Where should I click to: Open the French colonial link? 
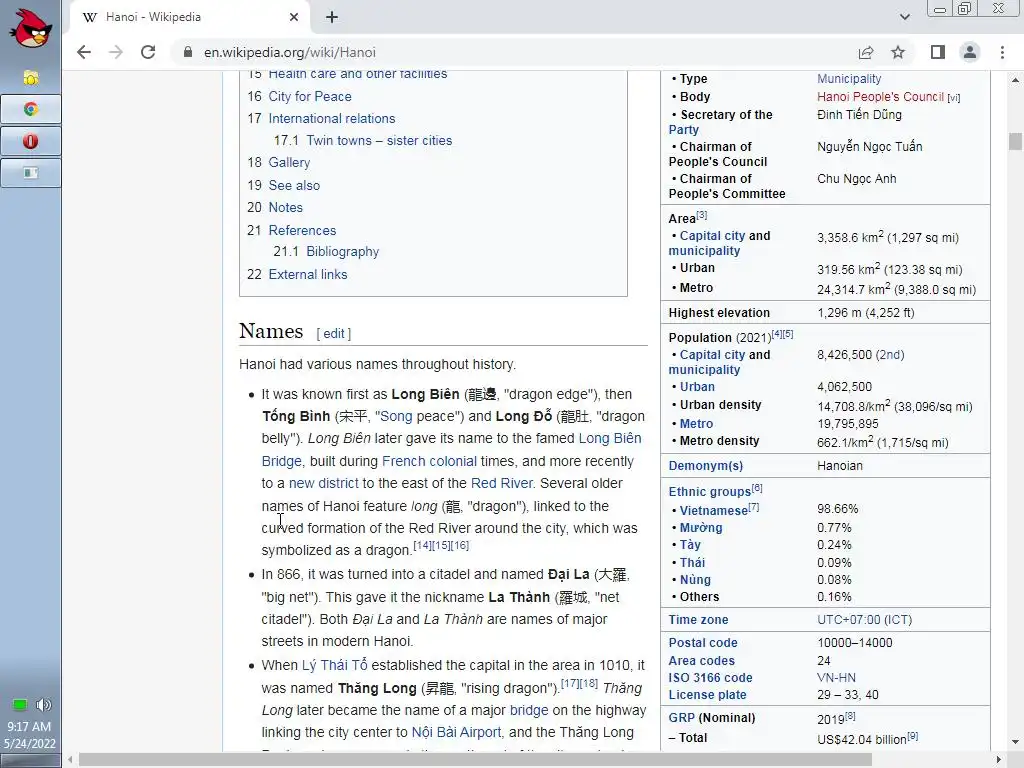(429, 461)
